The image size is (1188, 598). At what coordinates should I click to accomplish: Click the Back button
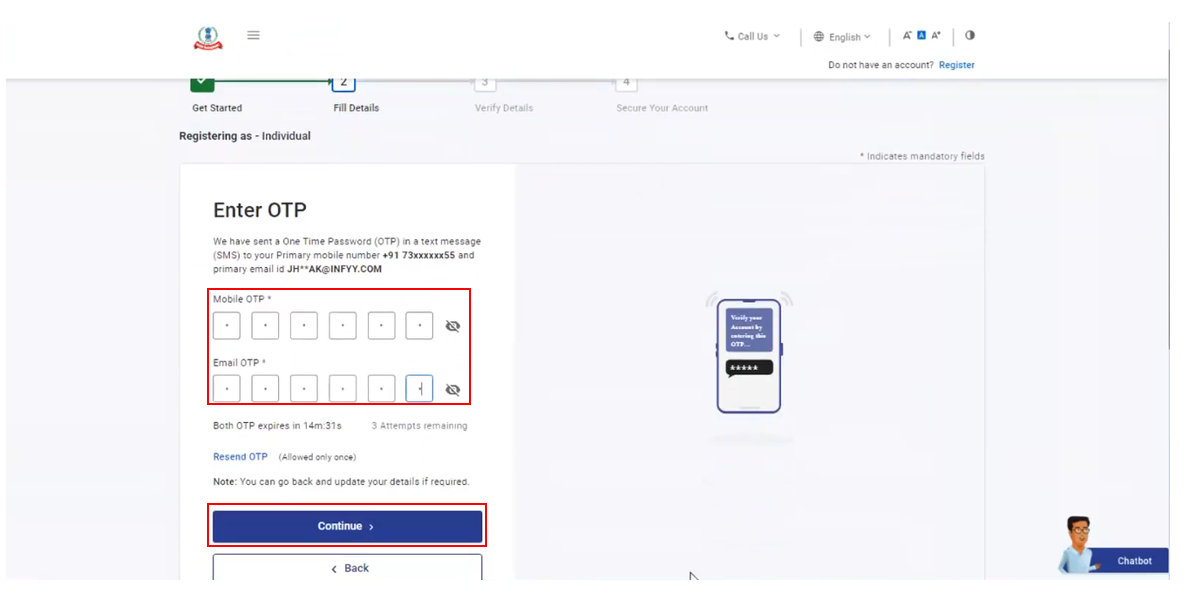pyautogui.click(x=347, y=568)
